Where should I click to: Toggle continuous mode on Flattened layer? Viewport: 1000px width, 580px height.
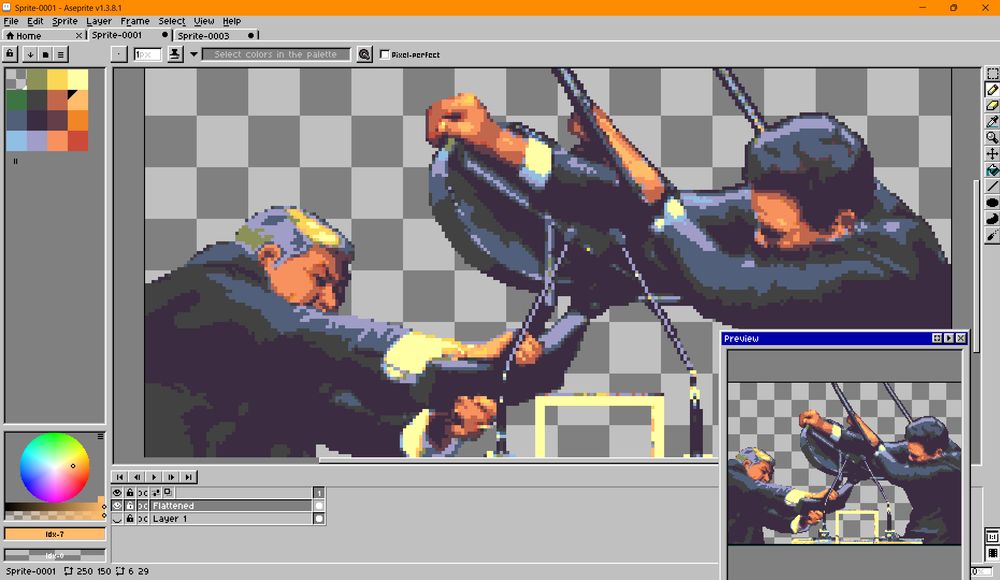point(143,505)
